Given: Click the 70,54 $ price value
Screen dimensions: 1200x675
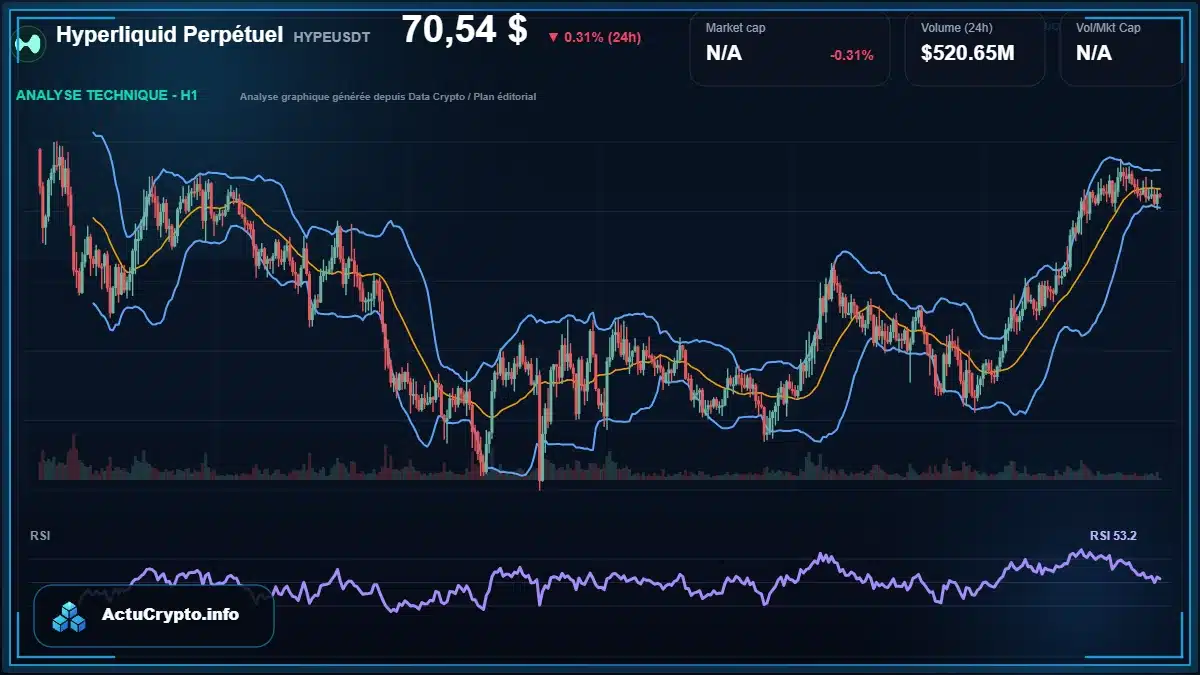Looking at the screenshot, I should (x=465, y=30).
